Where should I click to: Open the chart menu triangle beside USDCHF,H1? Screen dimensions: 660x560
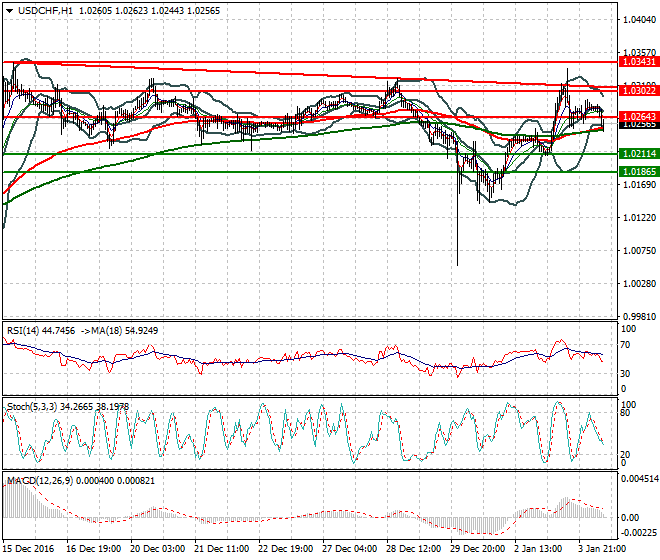tap(9, 11)
